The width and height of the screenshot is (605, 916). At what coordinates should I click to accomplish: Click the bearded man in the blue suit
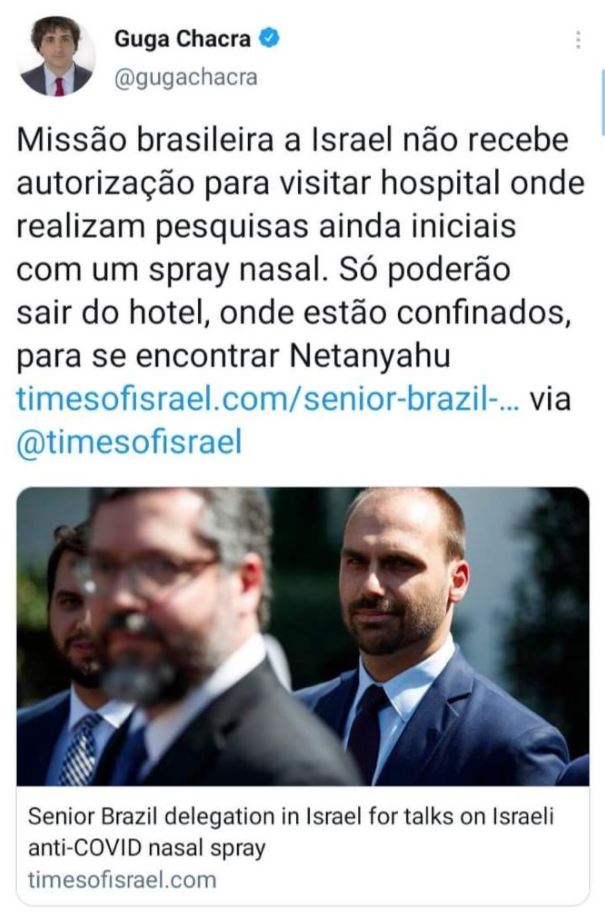pyautogui.click(x=426, y=643)
